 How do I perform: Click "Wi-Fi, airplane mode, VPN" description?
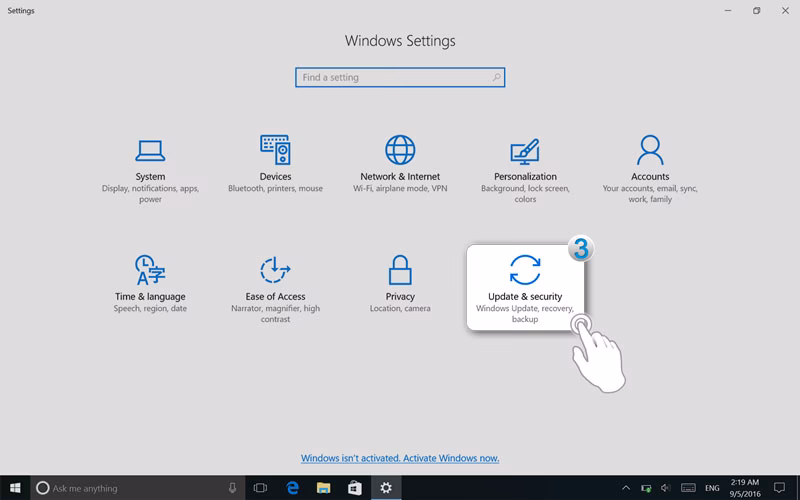[400, 188]
